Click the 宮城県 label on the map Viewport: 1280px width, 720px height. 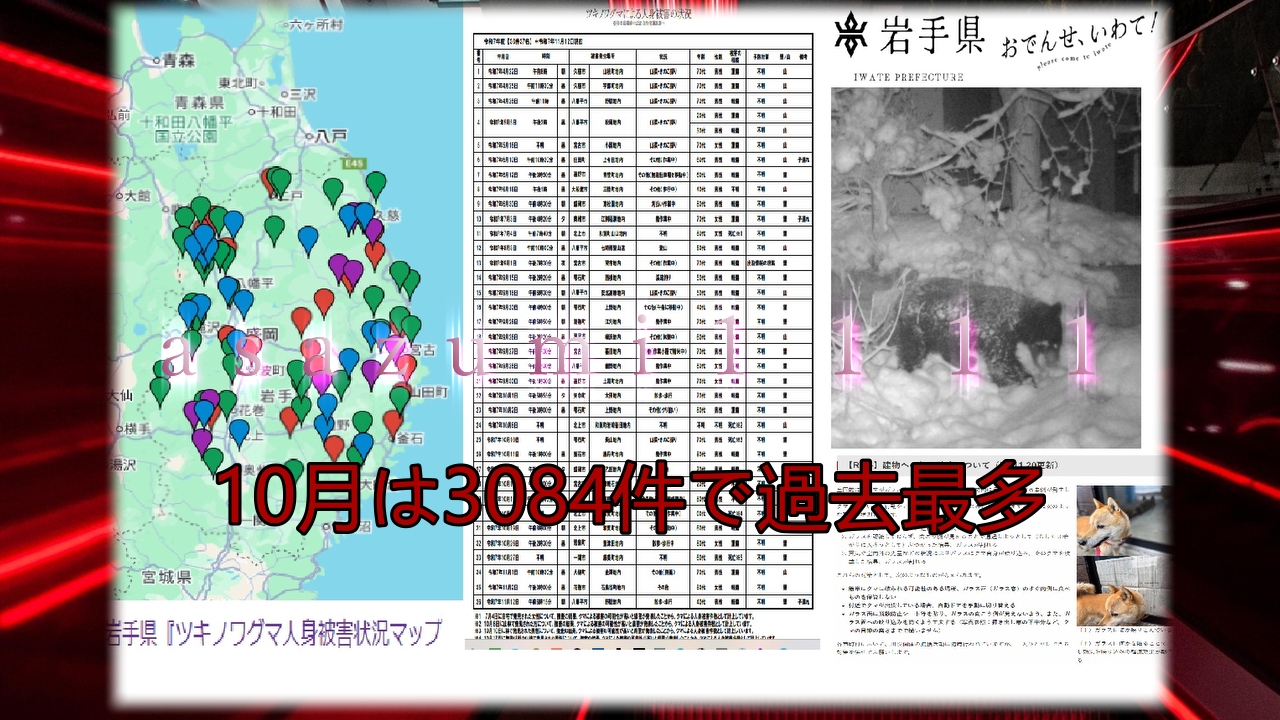click(x=165, y=577)
